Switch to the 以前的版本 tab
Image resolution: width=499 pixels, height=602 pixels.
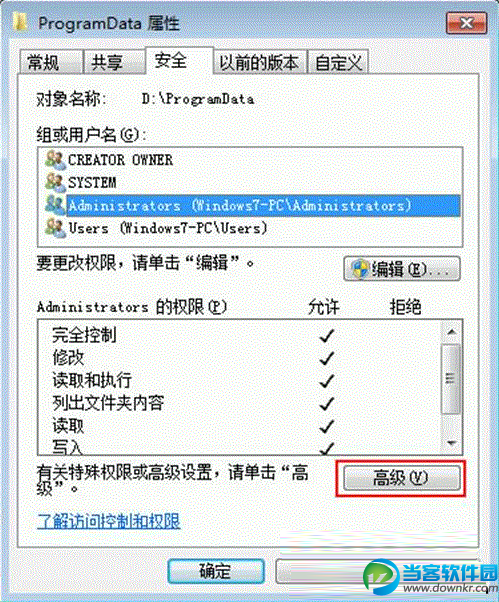pyautogui.click(x=259, y=62)
